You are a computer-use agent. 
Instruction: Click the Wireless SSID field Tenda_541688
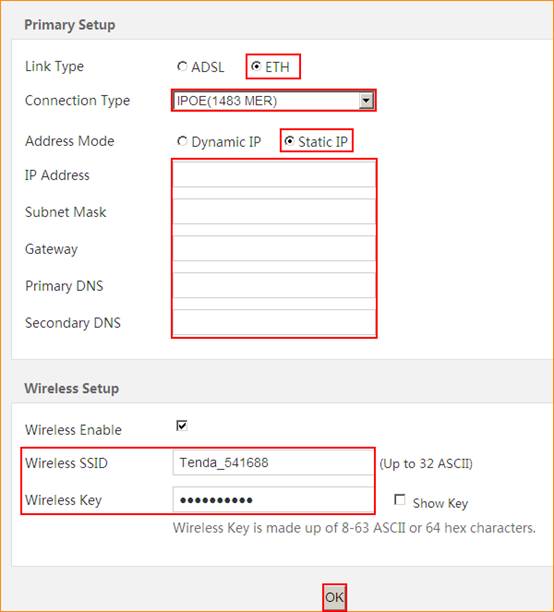(x=273, y=463)
